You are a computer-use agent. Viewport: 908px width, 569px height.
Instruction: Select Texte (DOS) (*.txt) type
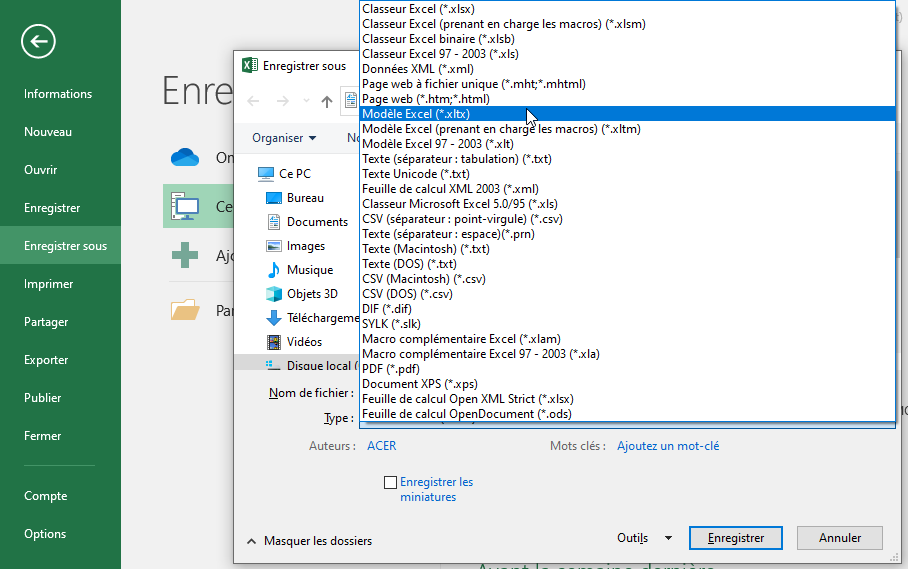point(627,264)
